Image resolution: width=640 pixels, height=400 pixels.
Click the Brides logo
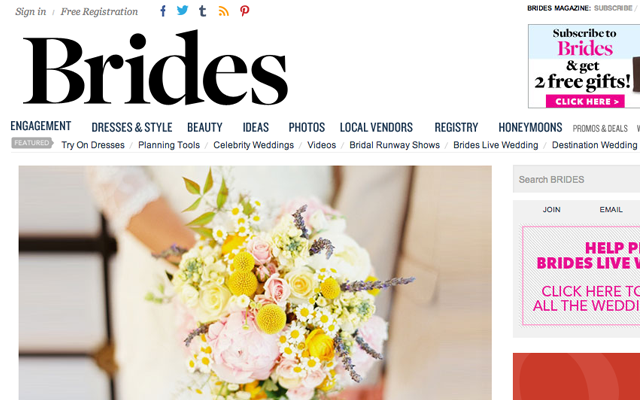156,67
